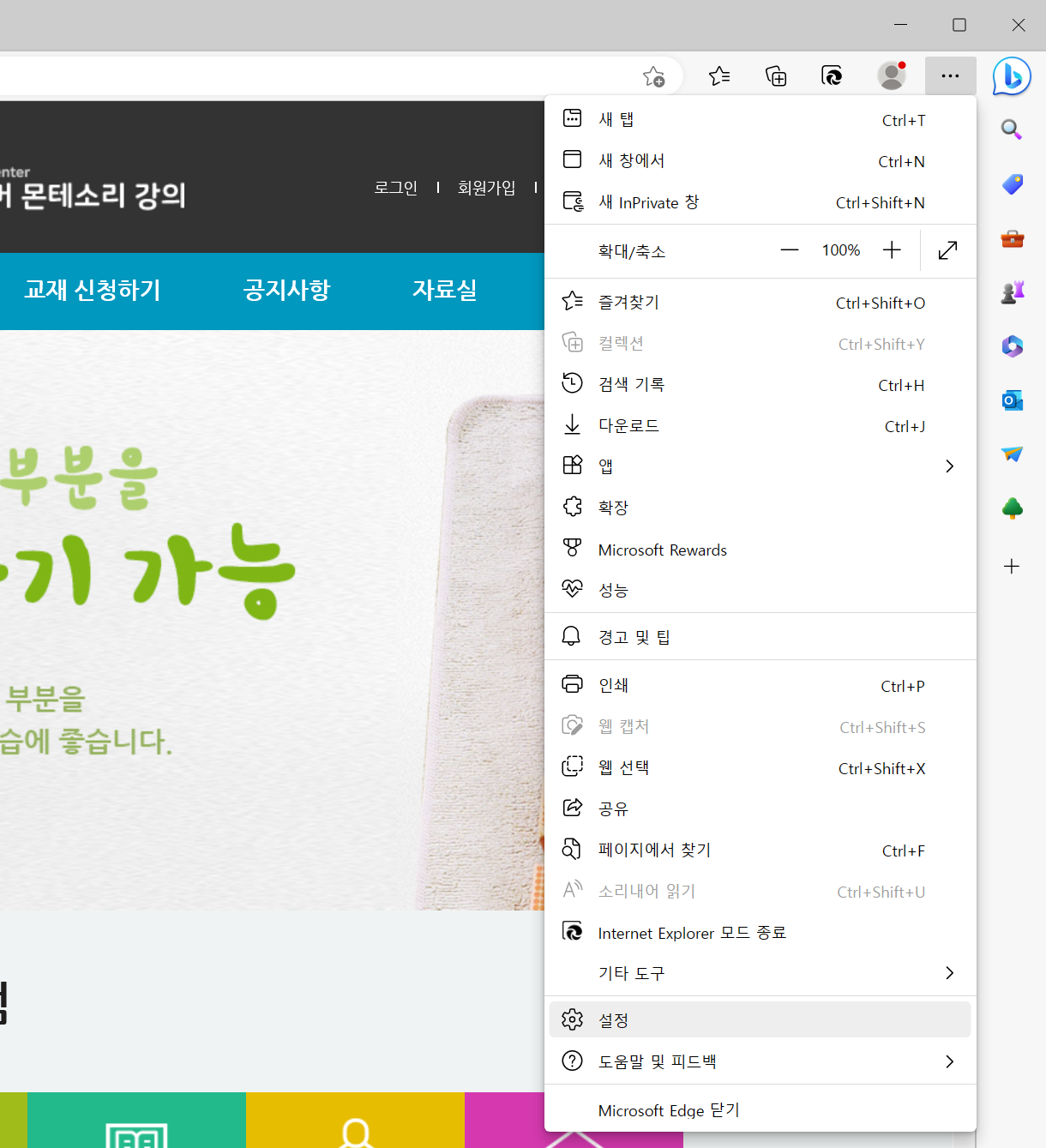Open the Shopping tag sidebar icon

tap(1012, 184)
